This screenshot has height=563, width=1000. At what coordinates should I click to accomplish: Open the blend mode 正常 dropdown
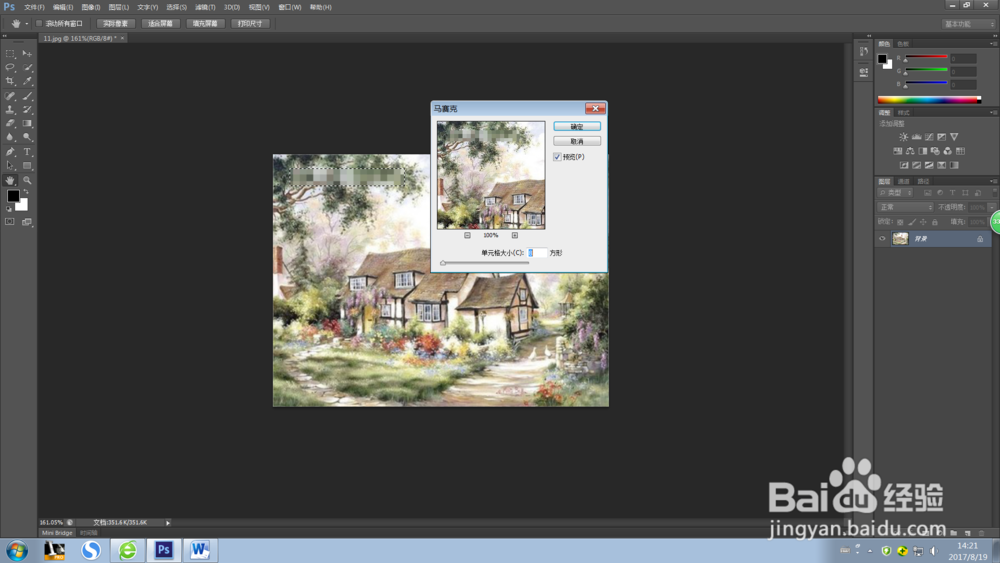906,207
